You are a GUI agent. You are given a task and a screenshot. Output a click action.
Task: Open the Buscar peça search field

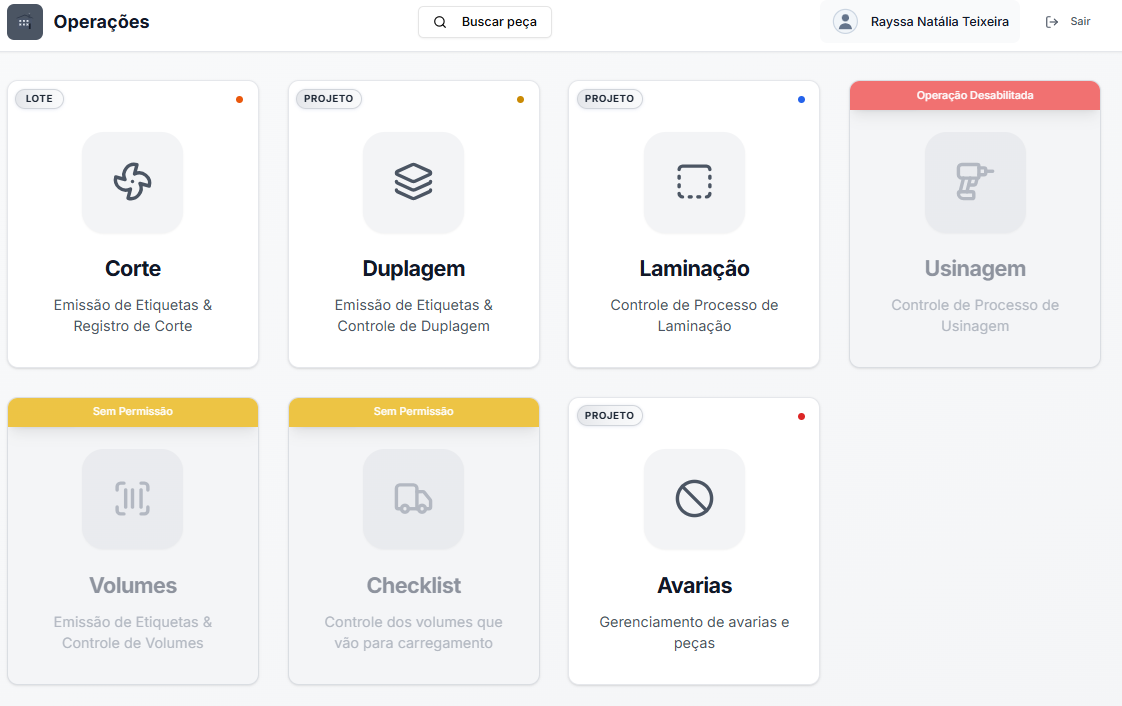(x=485, y=22)
